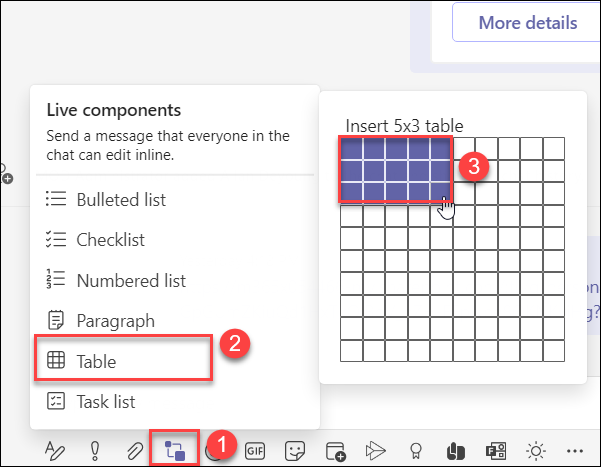The width and height of the screenshot is (601, 467).
Task: Choose Task list from the menu
Action: click(x=105, y=402)
